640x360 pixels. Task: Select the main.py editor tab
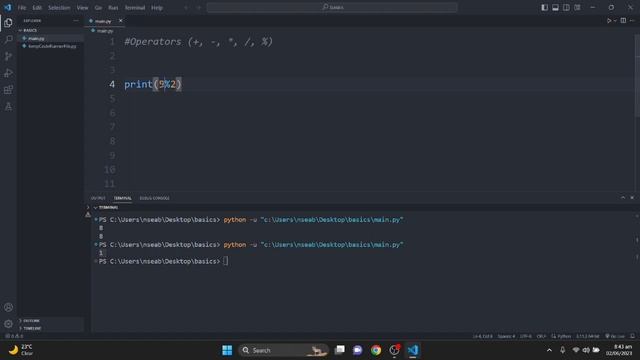[103, 21]
